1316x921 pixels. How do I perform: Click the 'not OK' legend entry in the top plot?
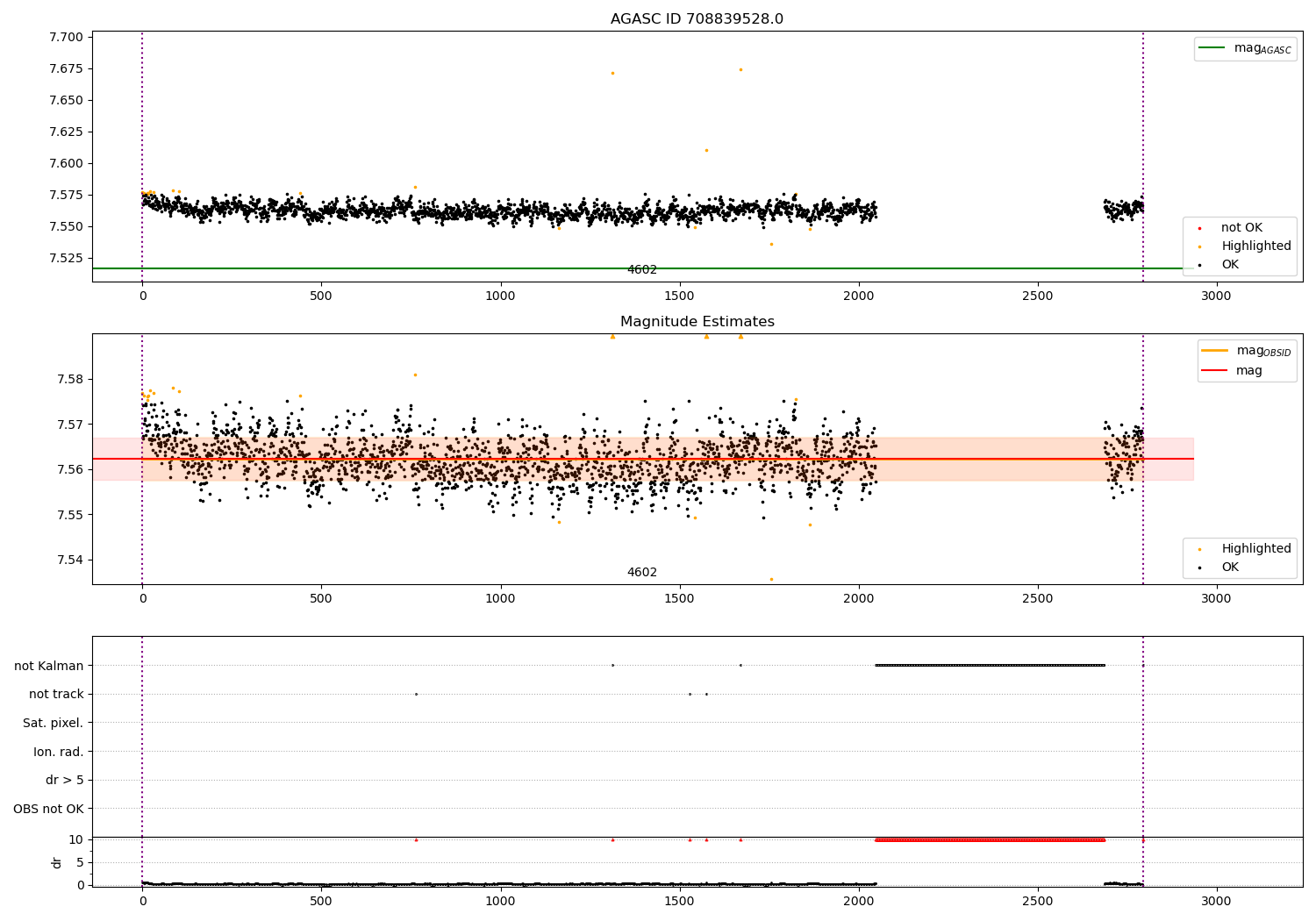tap(1232, 227)
